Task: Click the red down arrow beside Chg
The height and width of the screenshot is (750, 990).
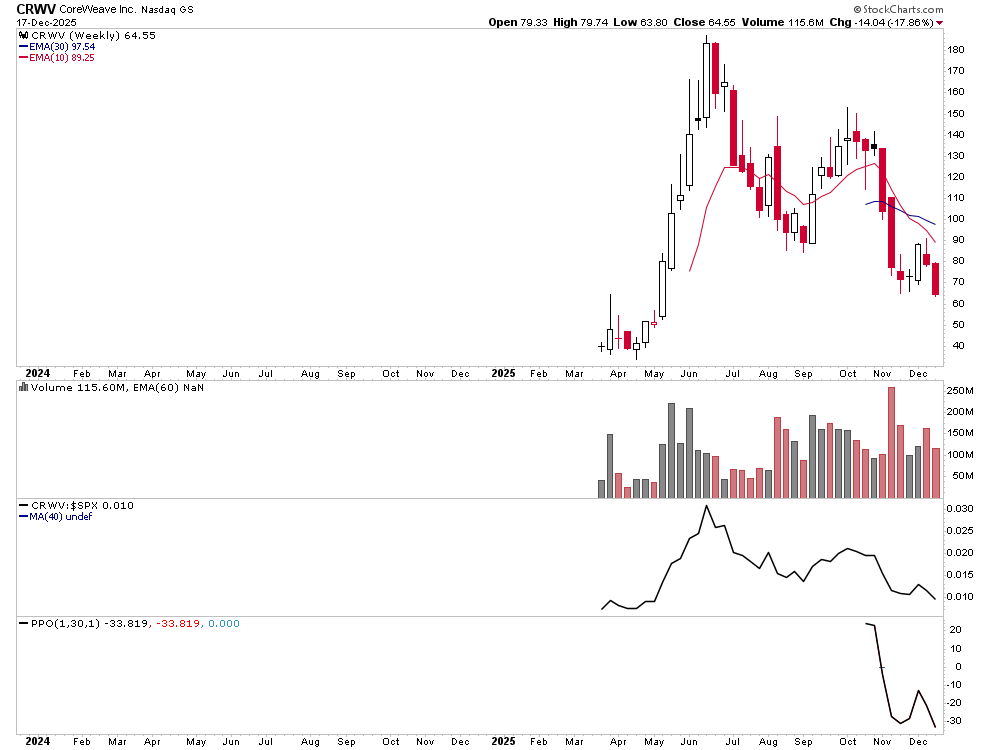Action: pos(939,23)
